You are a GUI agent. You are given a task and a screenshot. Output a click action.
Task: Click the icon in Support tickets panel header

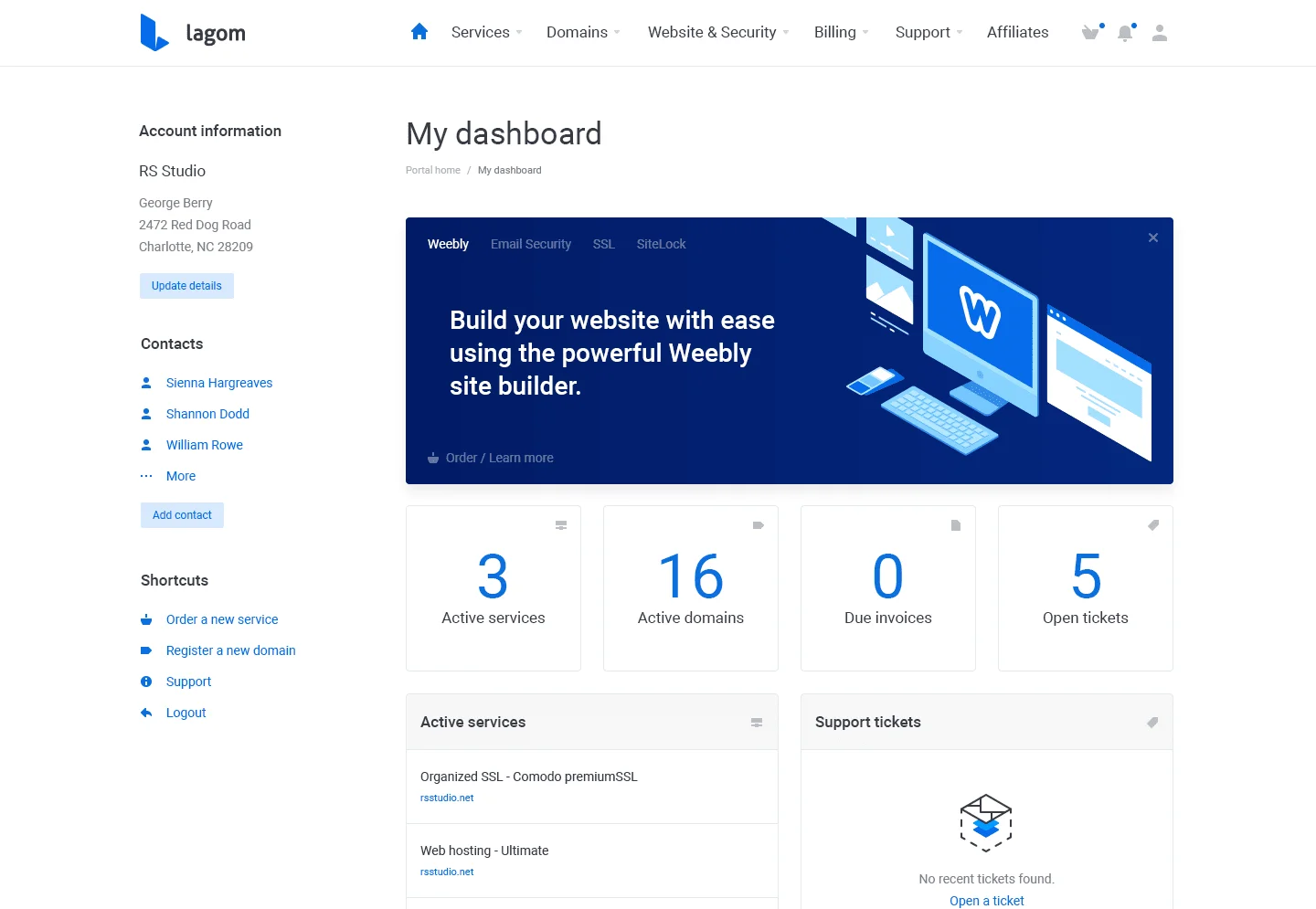click(1152, 723)
